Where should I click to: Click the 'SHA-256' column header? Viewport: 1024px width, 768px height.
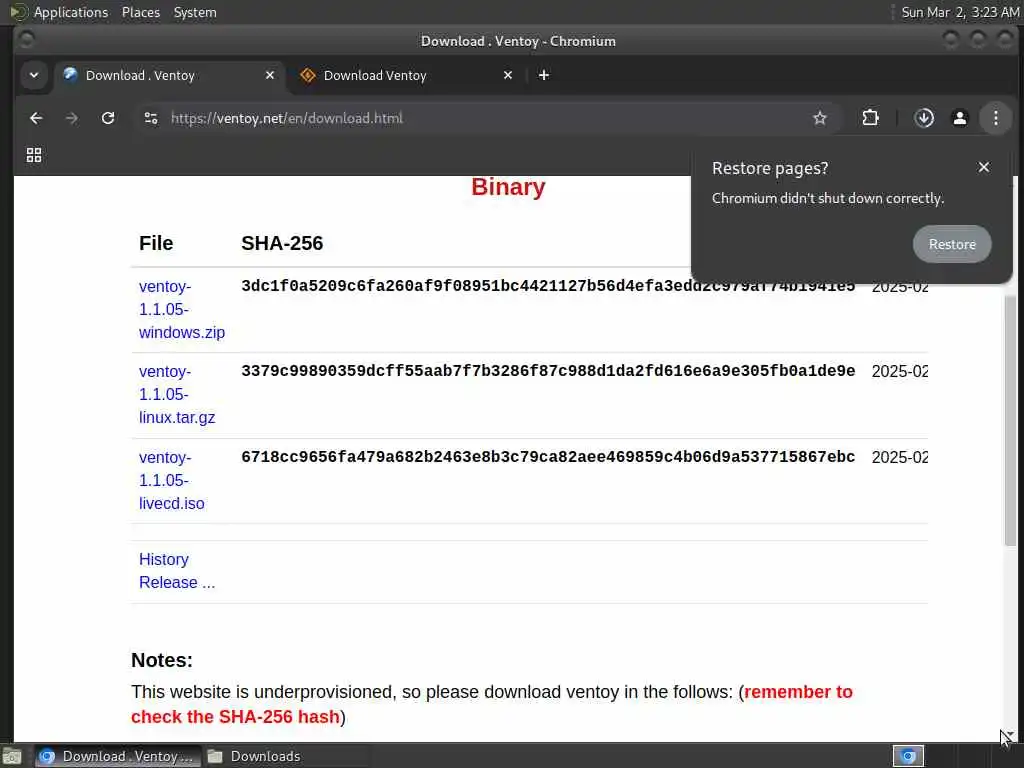tap(282, 243)
